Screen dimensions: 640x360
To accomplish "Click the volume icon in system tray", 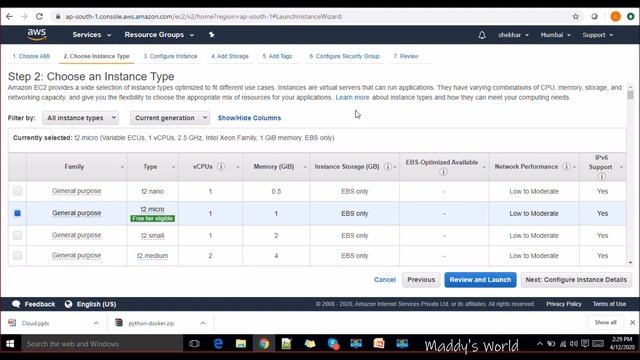I will pyautogui.click(x=573, y=344).
